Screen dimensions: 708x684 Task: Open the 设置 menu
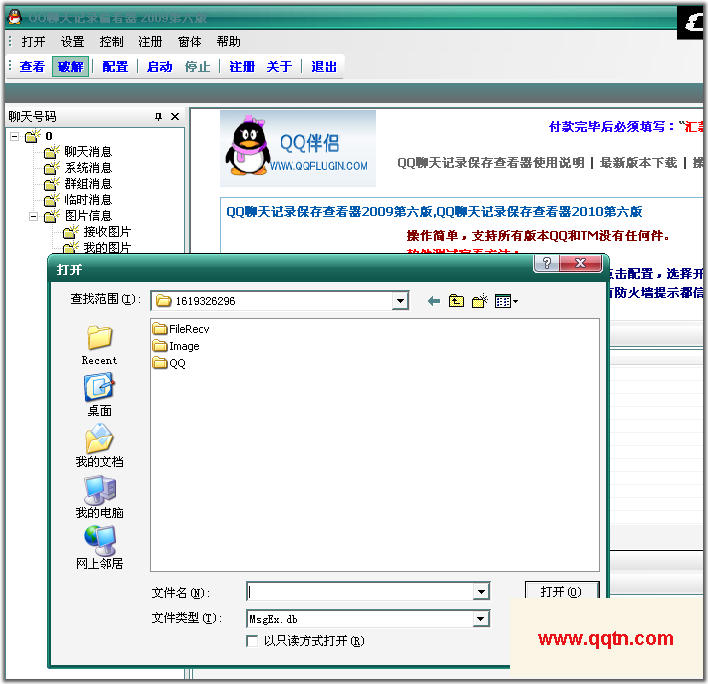72,42
